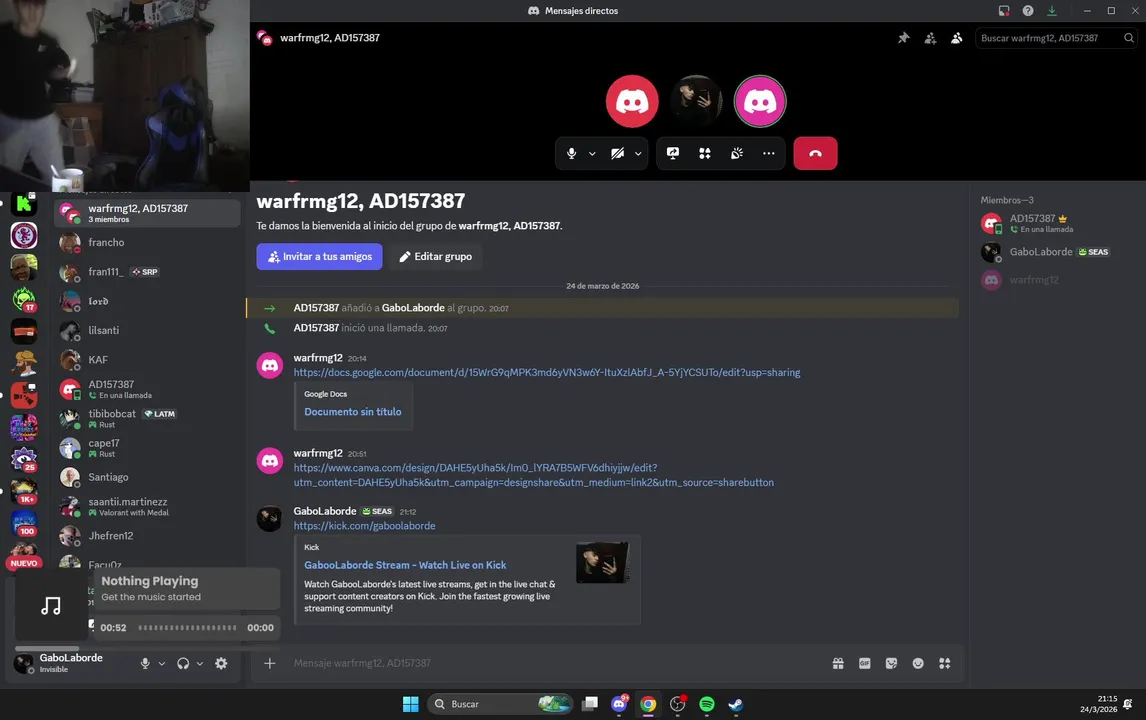The width and height of the screenshot is (1146, 720).
Task: Open Discord help icon
Action: pyautogui.click(x=1028, y=11)
